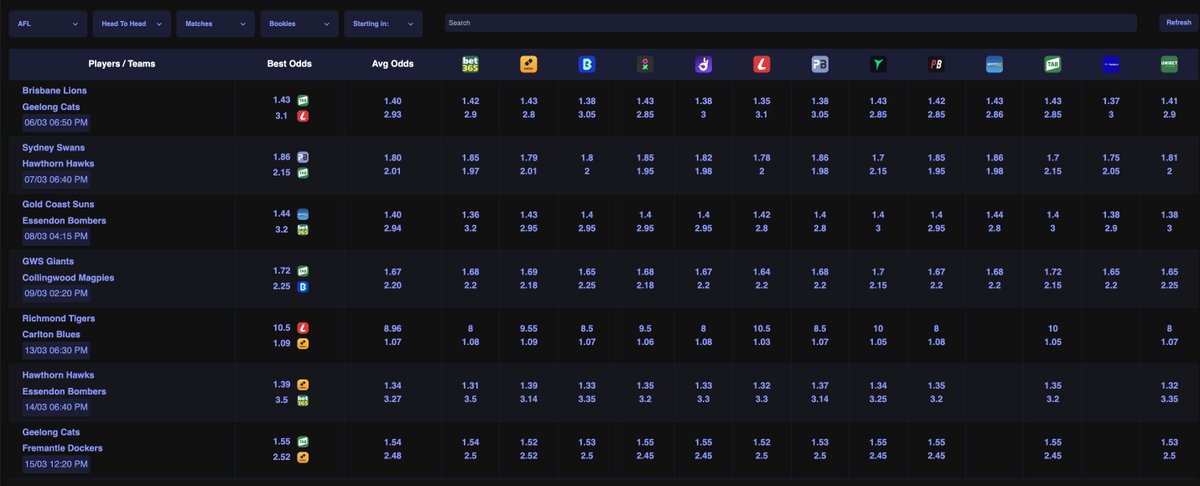The image size is (1200, 486).
Task: Click bet365 icon beside best odds 3.5
Action: [303, 400]
